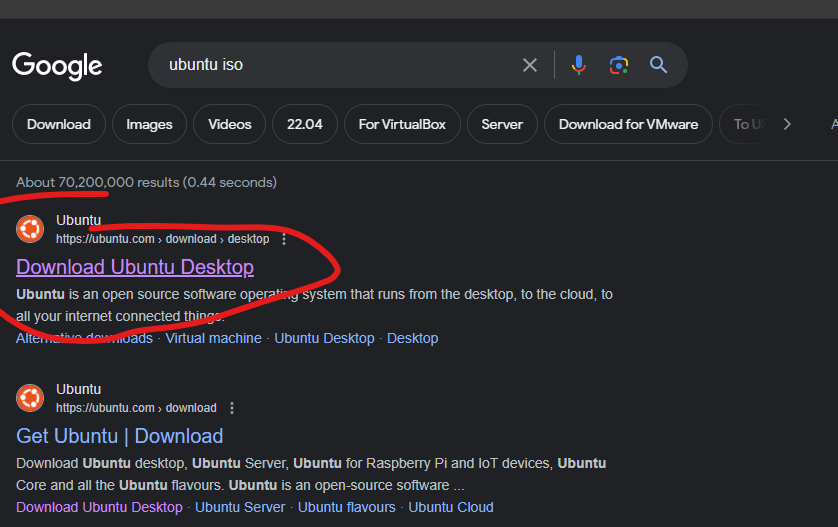The height and width of the screenshot is (527, 838).
Task: Select the Server filter chip
Action: point(502,124)
